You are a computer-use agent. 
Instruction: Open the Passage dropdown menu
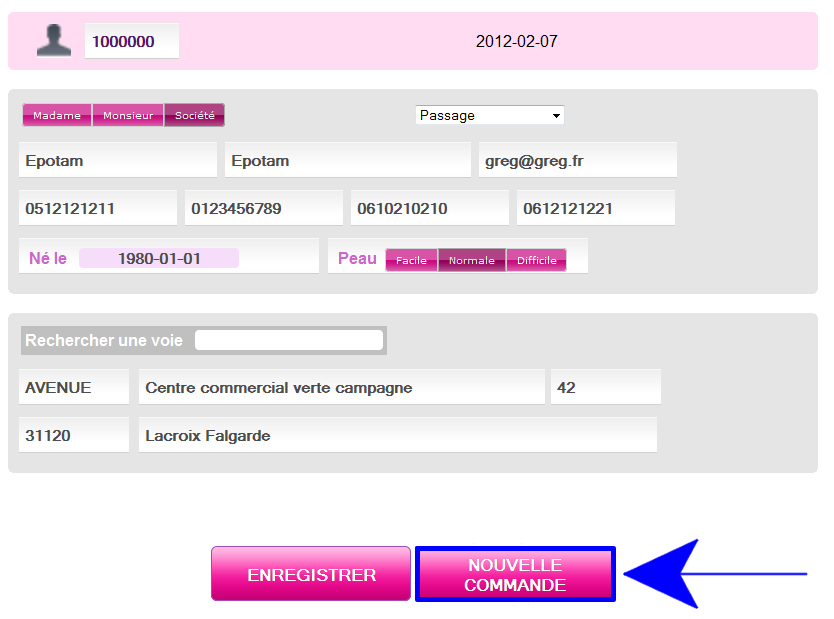pos(490,115)
